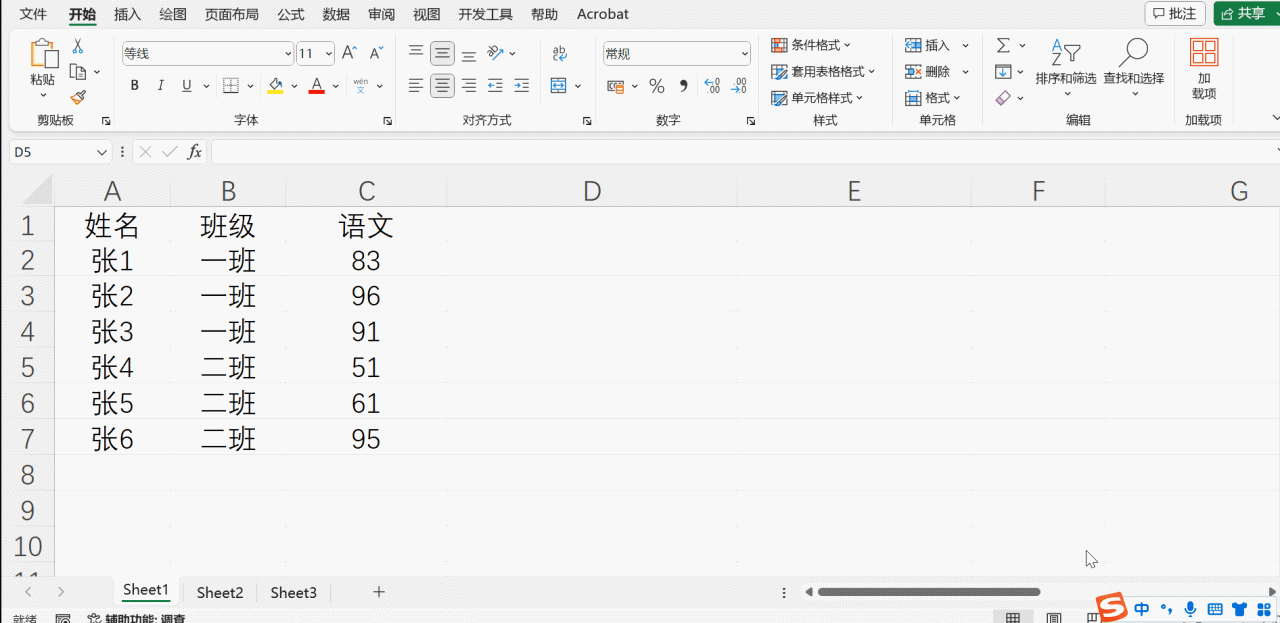Expand the 条件格式 conditional formatting menu

pos(811,45)
